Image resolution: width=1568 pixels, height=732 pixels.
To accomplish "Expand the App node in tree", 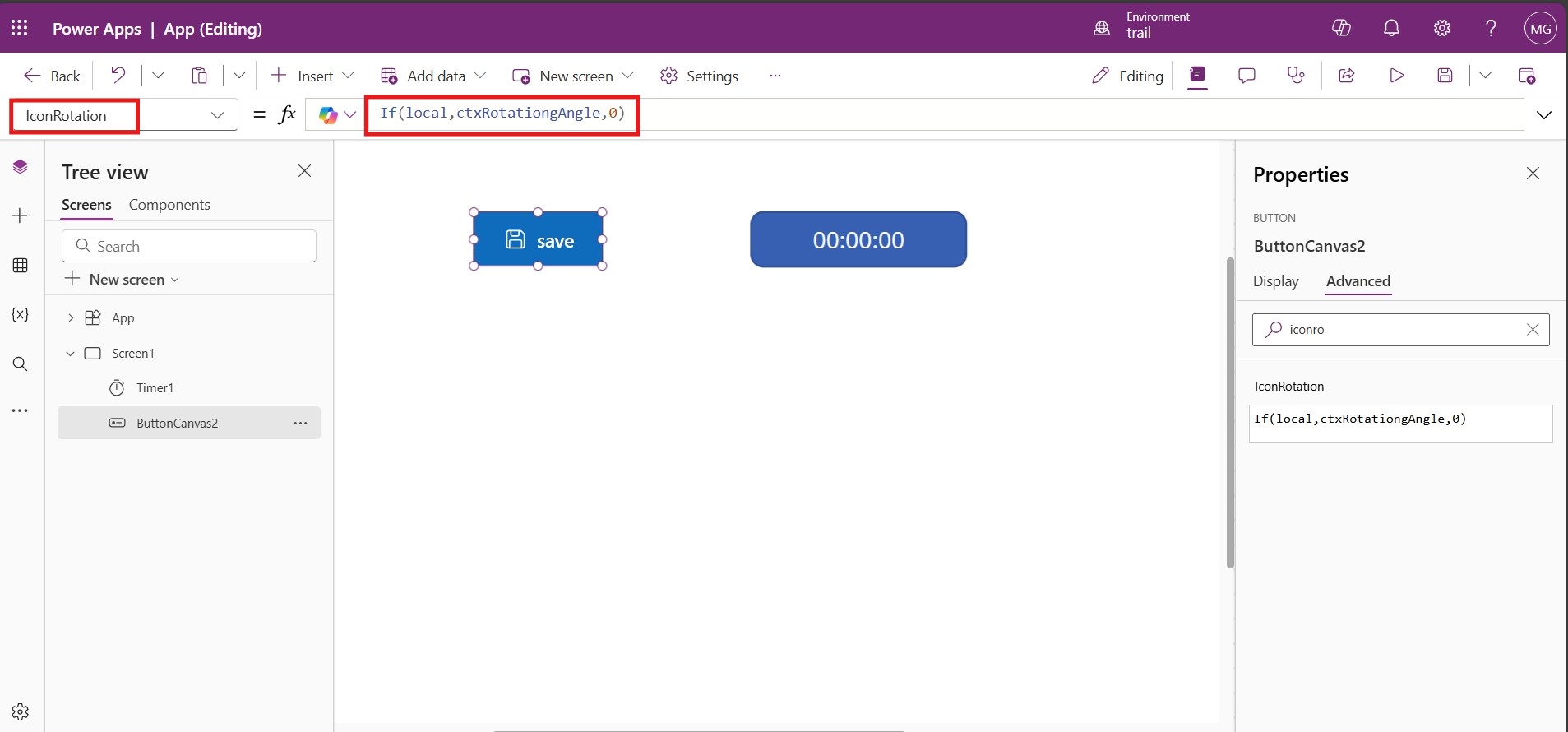I will [71, 318].
